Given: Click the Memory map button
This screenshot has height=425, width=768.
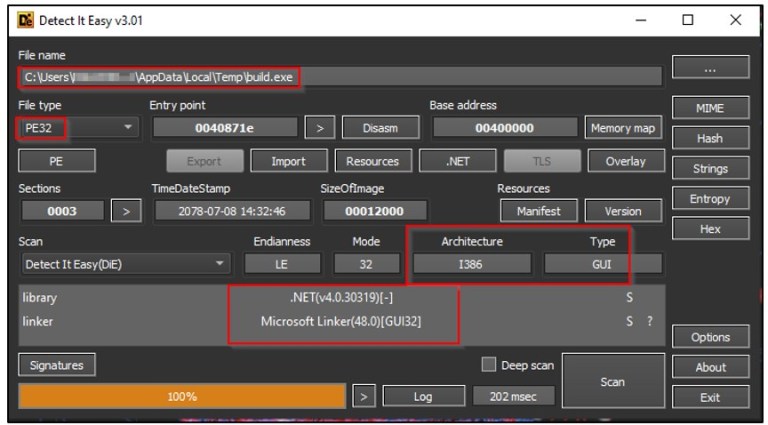Looking at the screenshot, I should click(623, 128).
